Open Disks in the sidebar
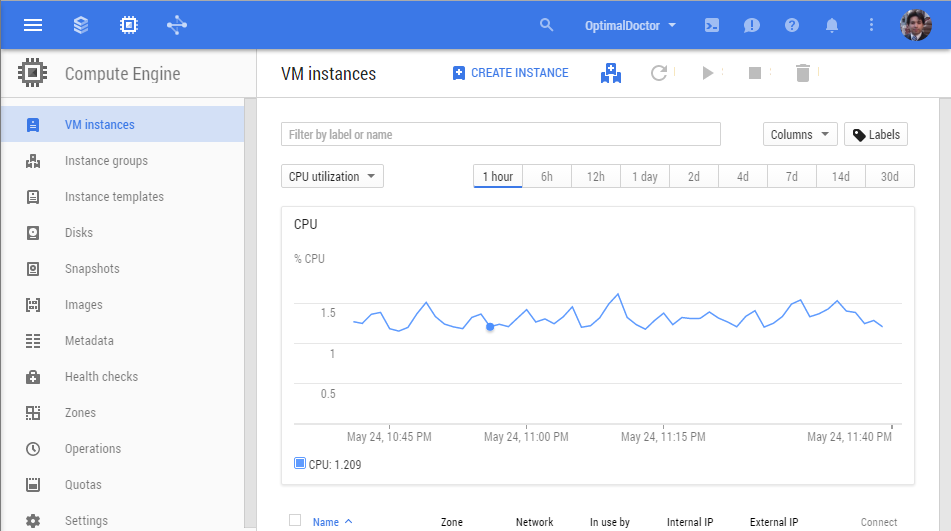The width and height of the screenshot is (951, 531). (x=123, y=233)
